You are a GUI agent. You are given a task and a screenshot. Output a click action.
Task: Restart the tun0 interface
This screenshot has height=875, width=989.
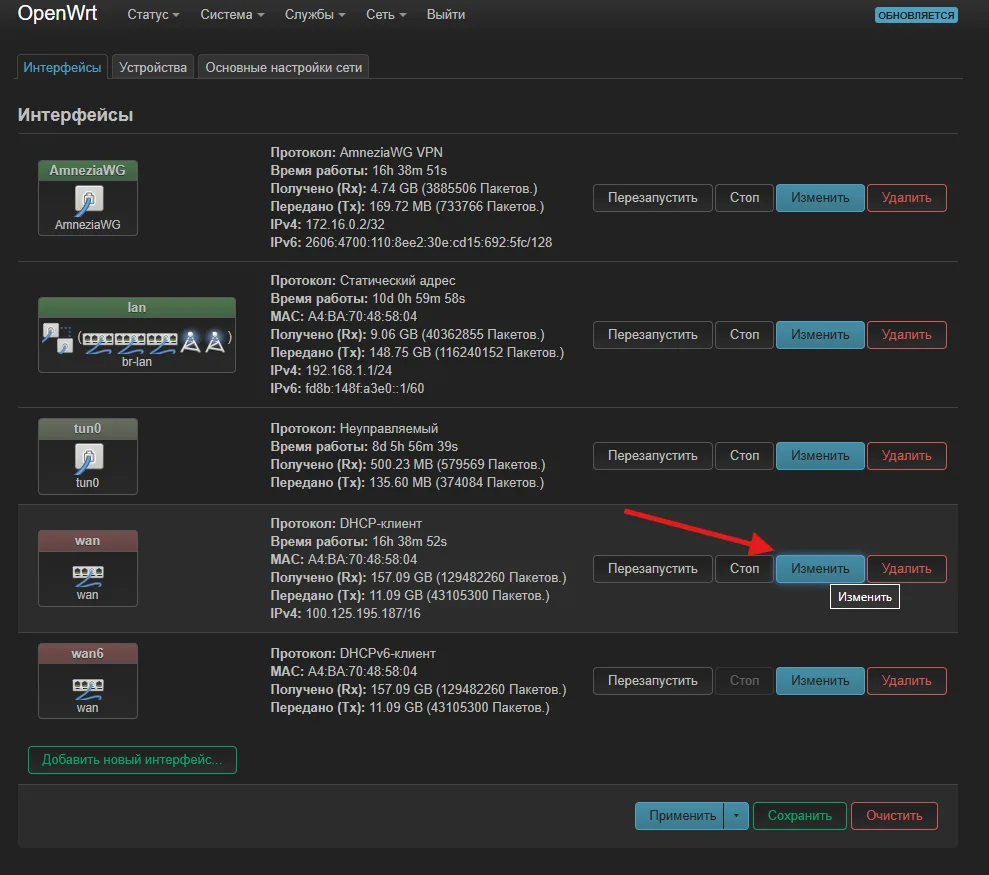click(652, 456)
